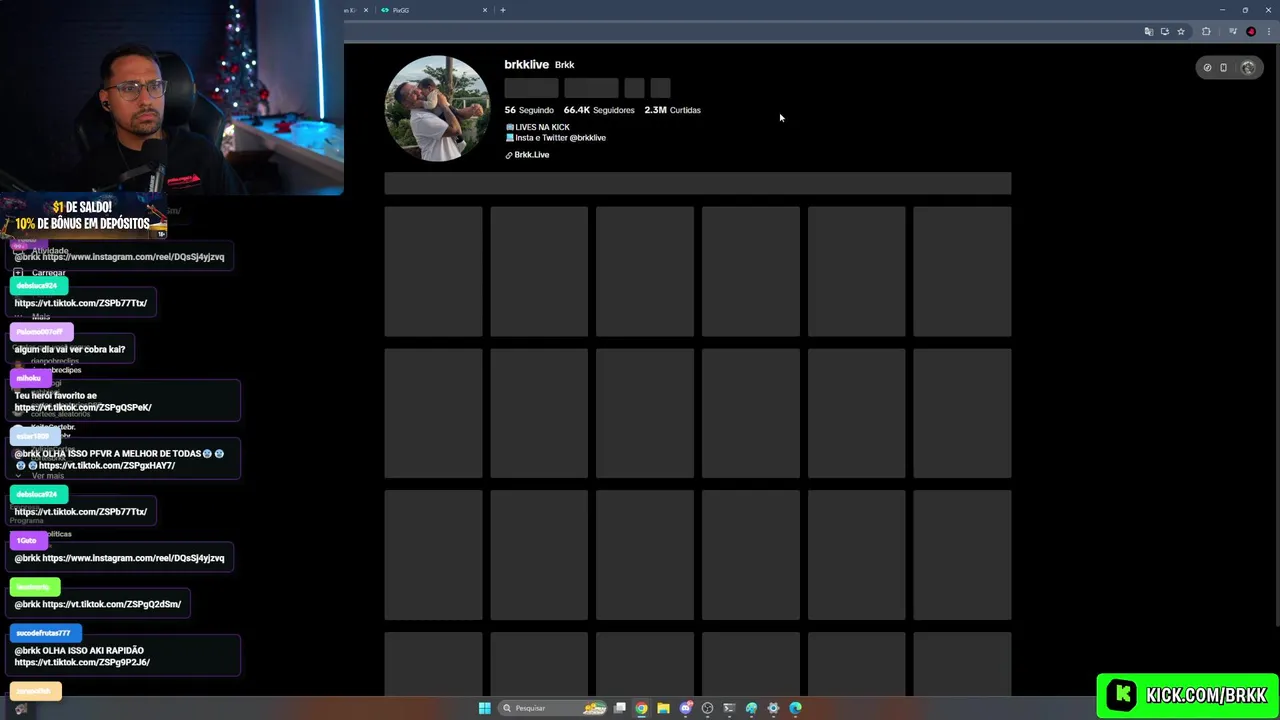Click the Insta e Twitter @brkklive line
The width and height of the screenshot is (1280, 720).
point(556,138)
